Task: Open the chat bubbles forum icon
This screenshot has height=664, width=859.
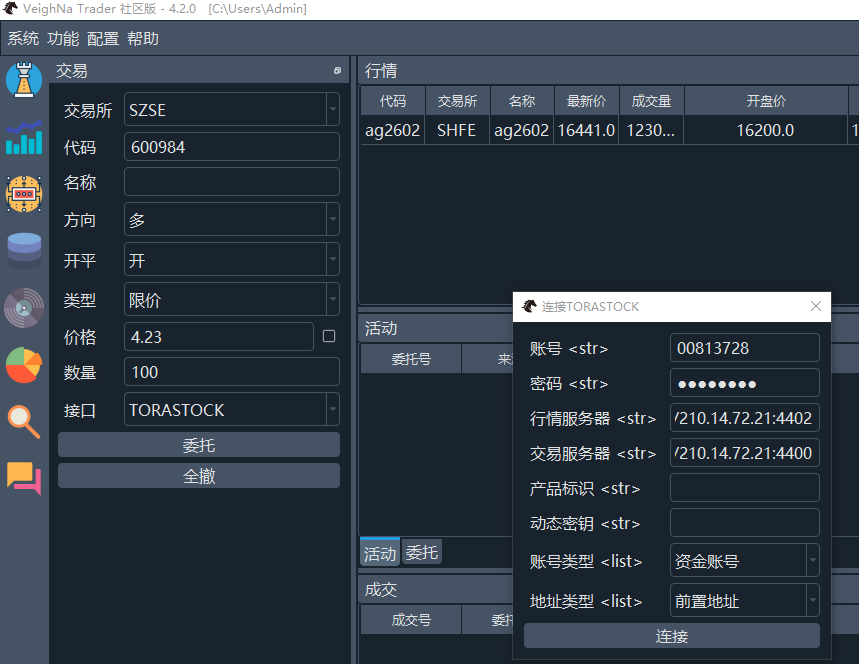Action: coord(24,478)
